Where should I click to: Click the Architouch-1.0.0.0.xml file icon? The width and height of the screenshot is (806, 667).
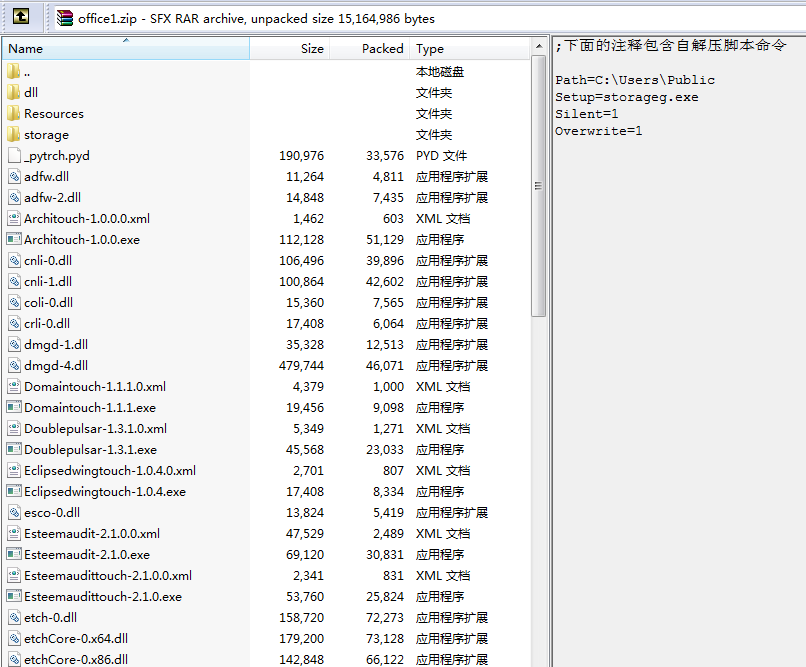click(x=14, y=219)
